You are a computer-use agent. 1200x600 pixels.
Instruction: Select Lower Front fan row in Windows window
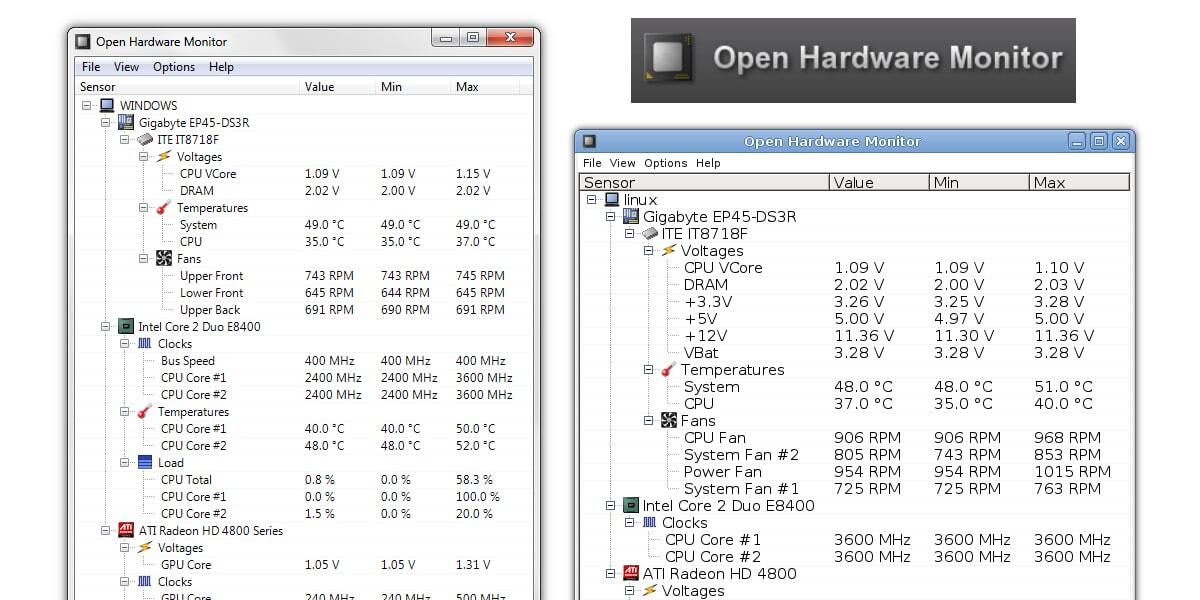click(304, 293)
